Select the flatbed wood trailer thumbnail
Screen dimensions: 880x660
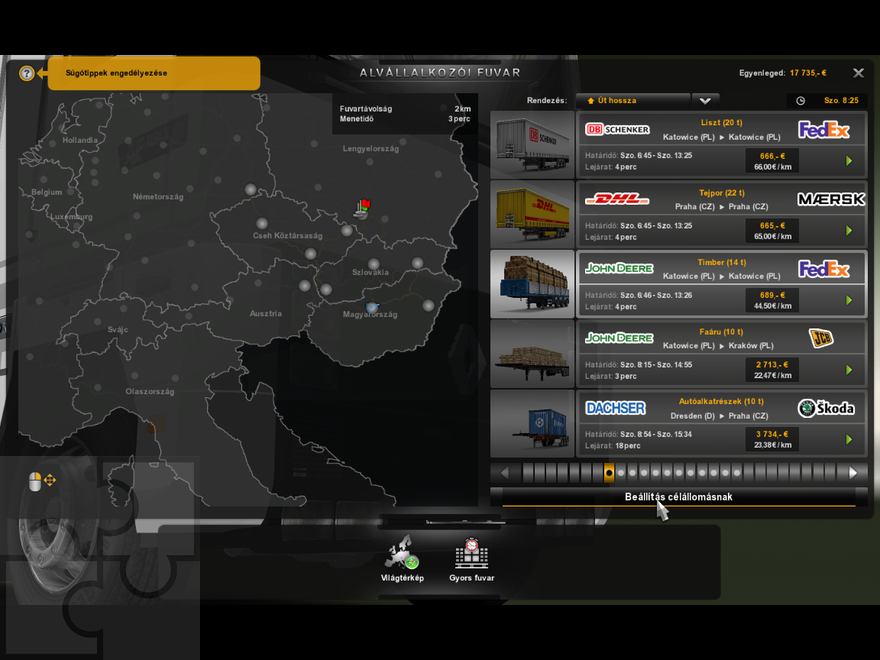(532, 354)
